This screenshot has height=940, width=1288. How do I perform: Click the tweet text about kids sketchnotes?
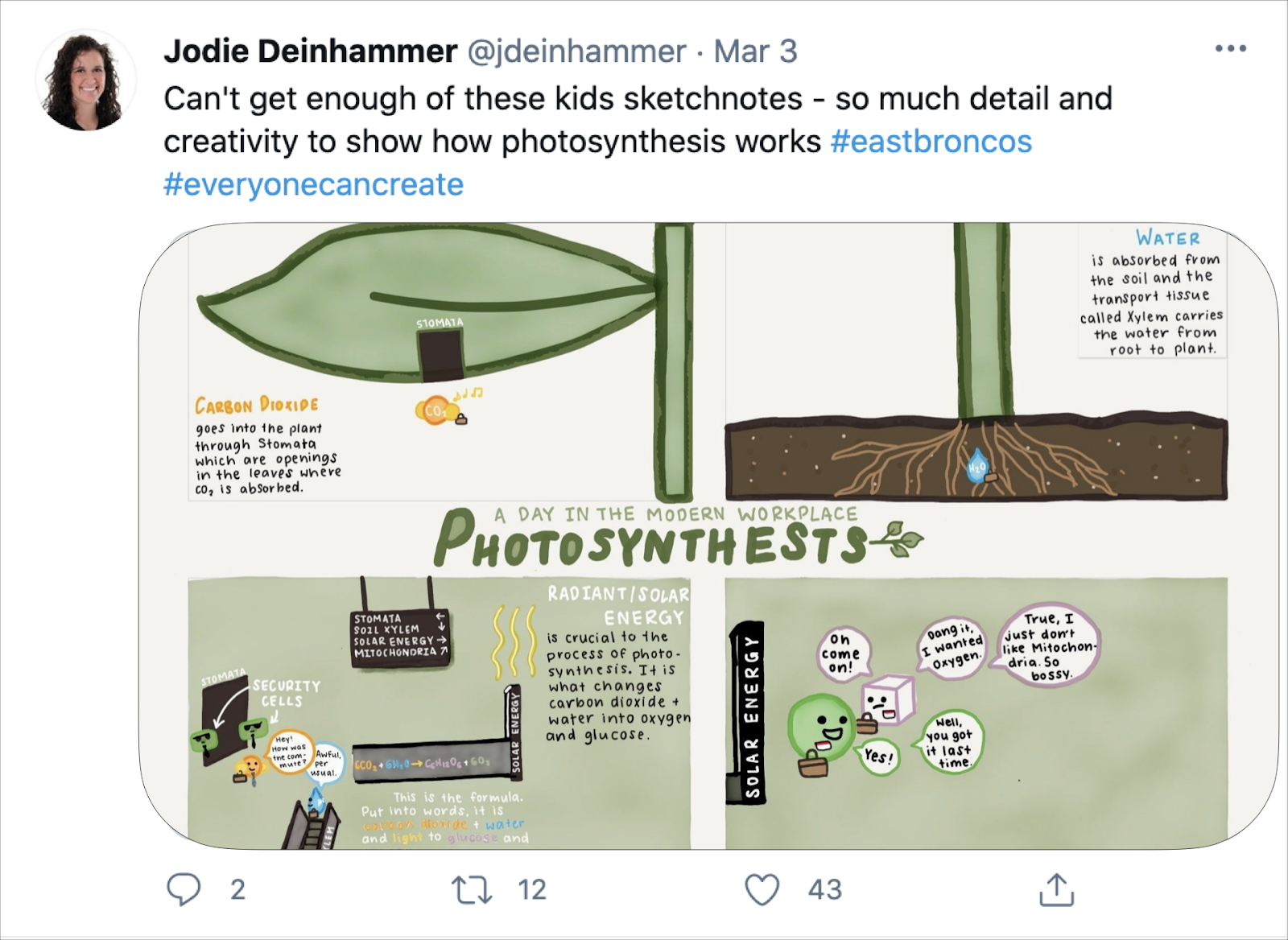point(638,121)
